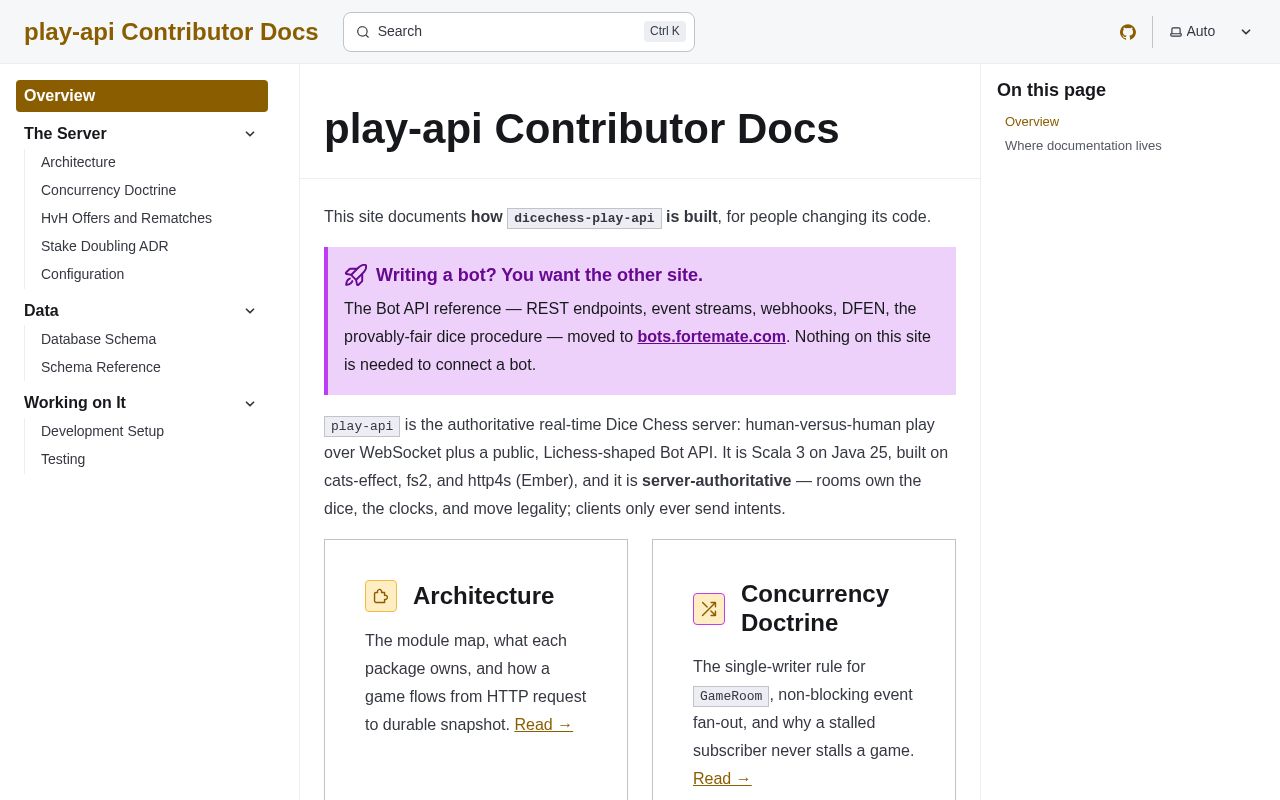1280x800 pixels.
Task: Open Schema Reference page
Action: 100,367
